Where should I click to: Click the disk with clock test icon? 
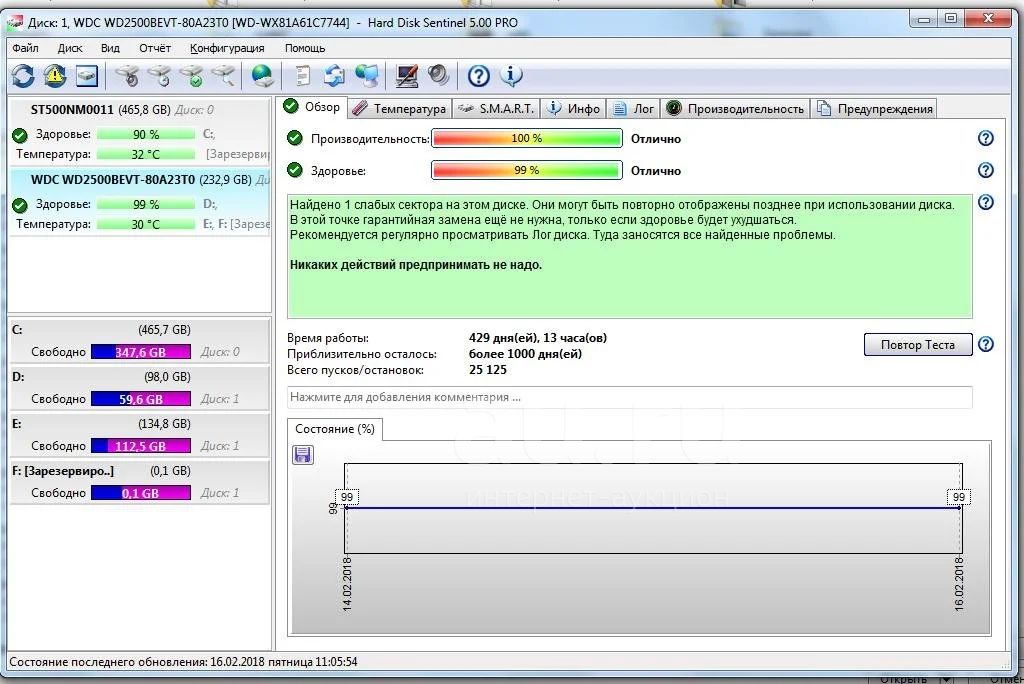[159, 76]
